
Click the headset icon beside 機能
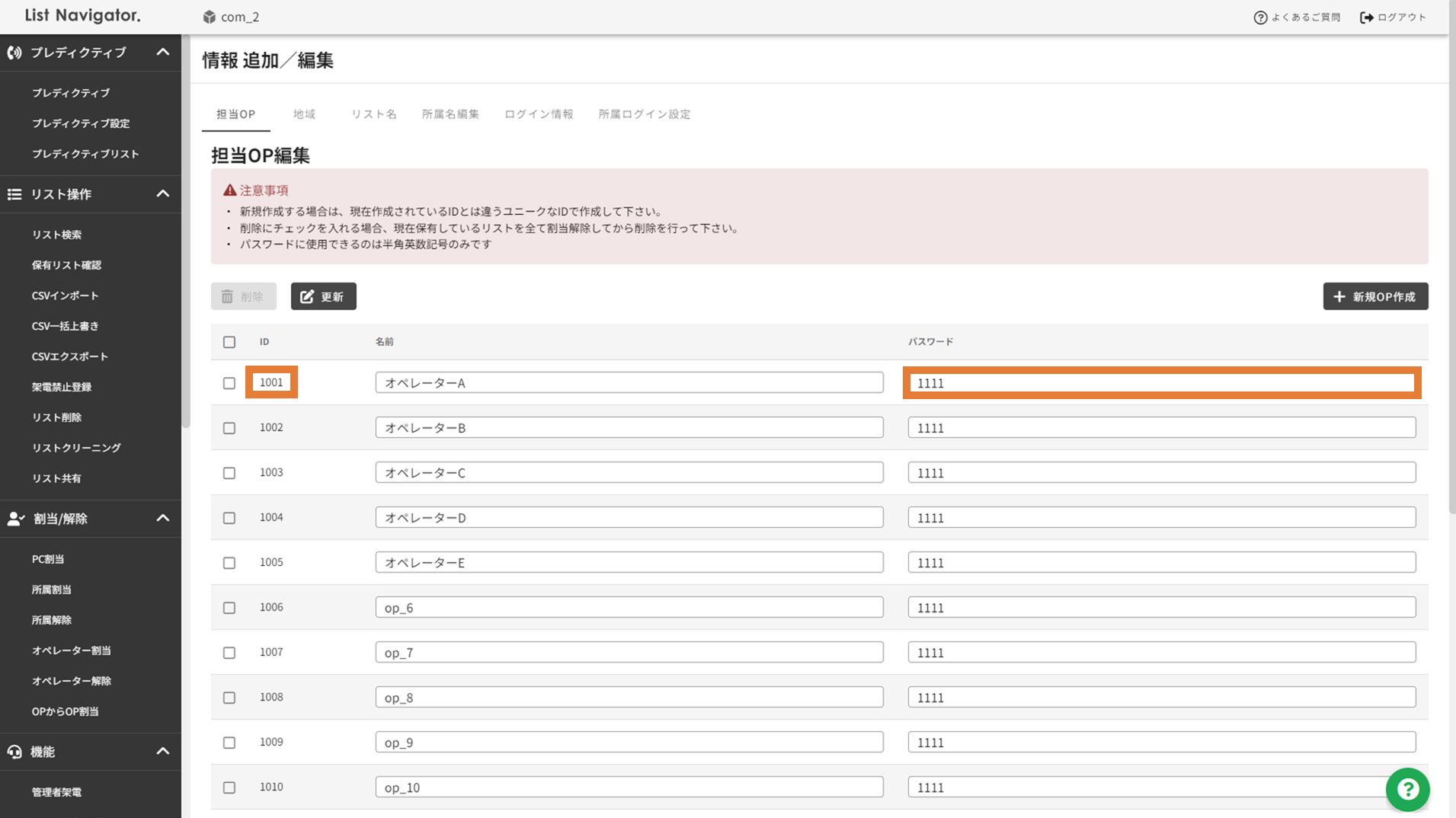pyautogui.click(x=14, y=752)
